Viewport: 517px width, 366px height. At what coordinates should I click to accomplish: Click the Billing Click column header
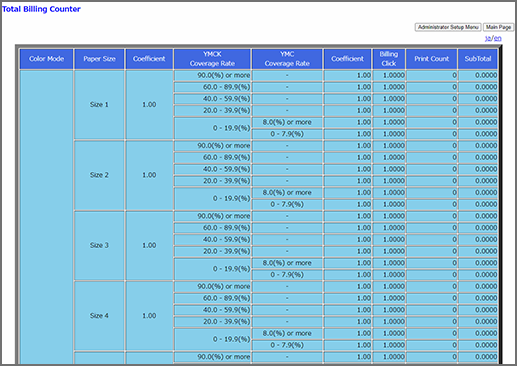[x=389, y=59]
